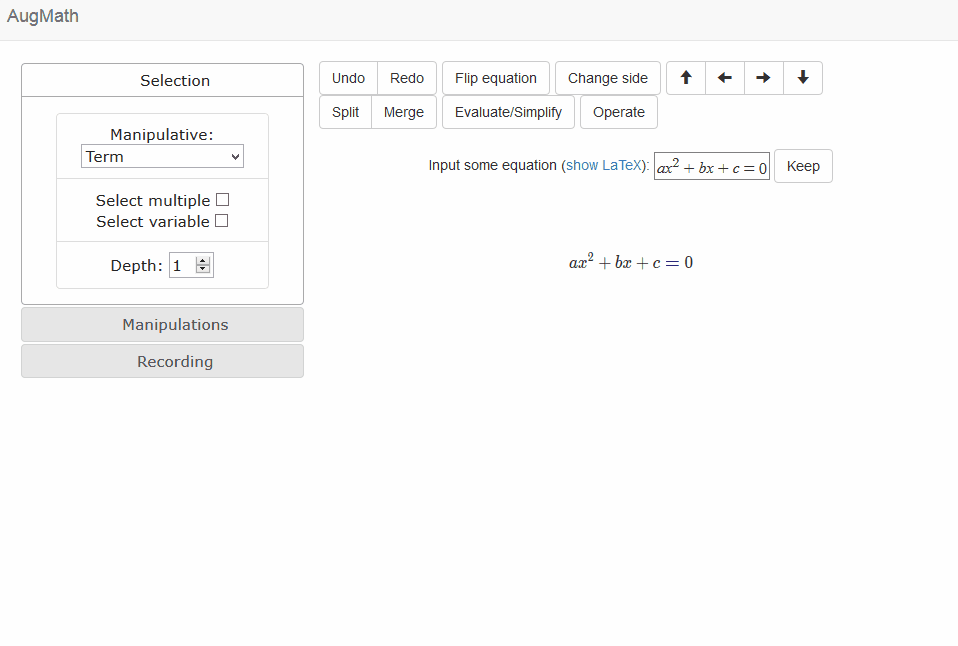958x646 pixels.
Task: Click the up arrow button
Action: tap(686, 78)
